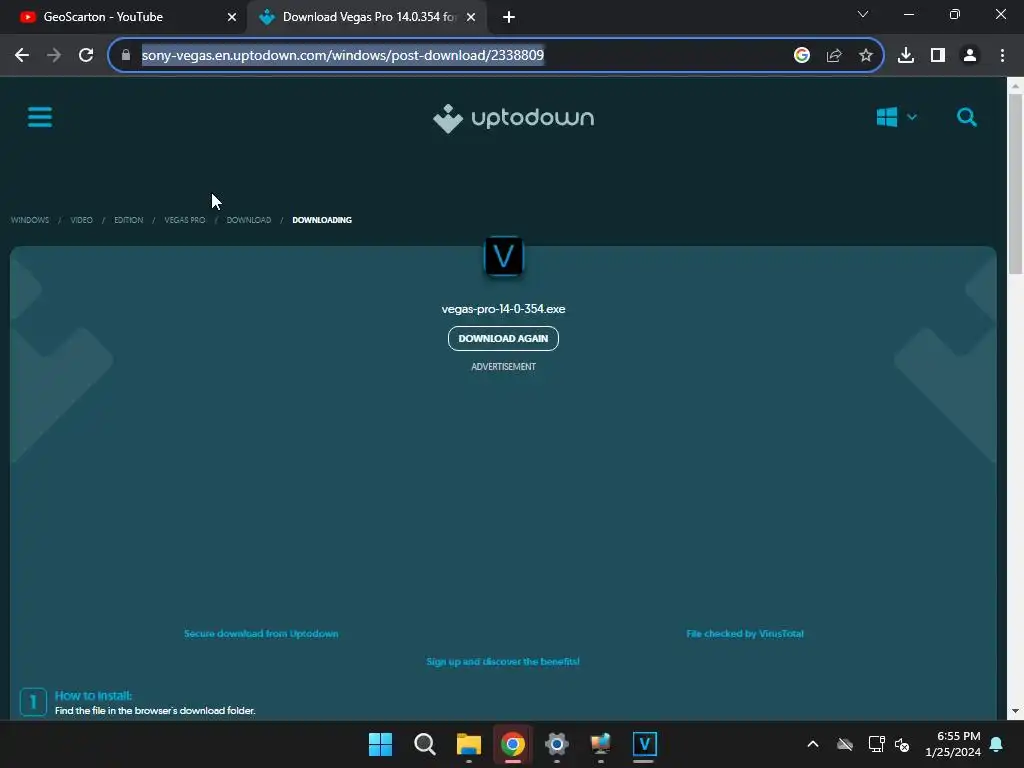Screen dimensions: 1024x768
Task: Open the WINDOWS breadcrumb link
Action: click(x=30, y=220)
